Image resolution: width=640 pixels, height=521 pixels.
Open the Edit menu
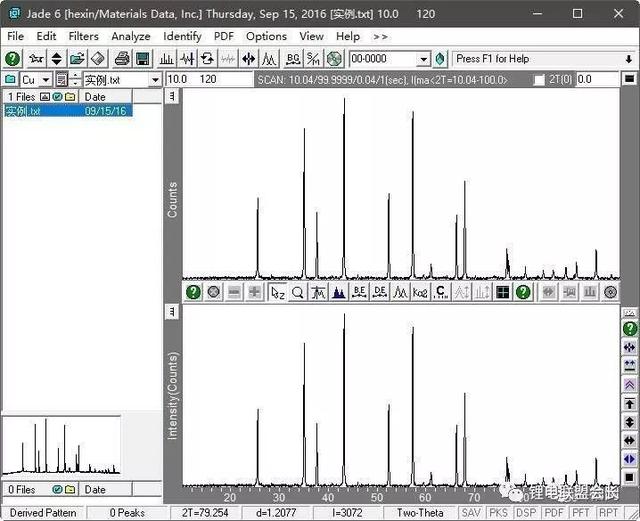coord(46,36)
